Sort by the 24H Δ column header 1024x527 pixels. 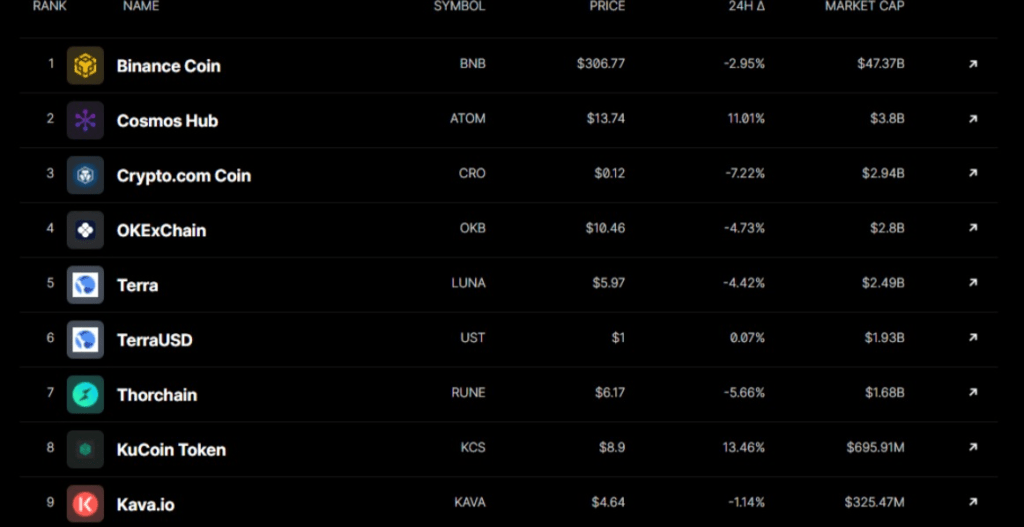746,7
